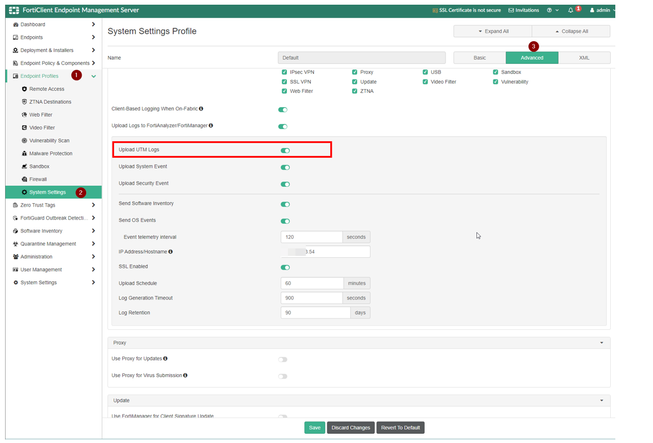The image size is (653, 443).
Task: Toggle Client-Based Logging When On-Fabric
Action: tap(283, 110)
